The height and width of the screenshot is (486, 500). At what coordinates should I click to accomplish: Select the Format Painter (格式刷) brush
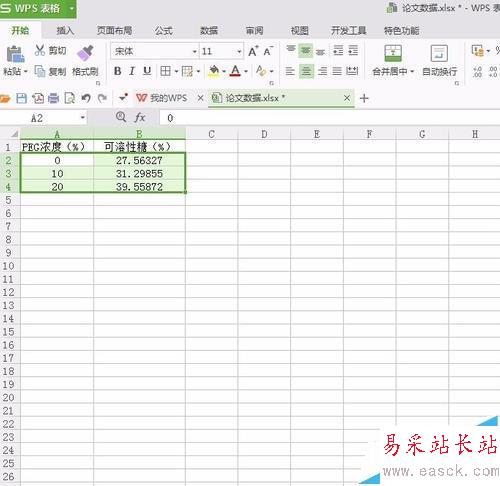point(85,53)
